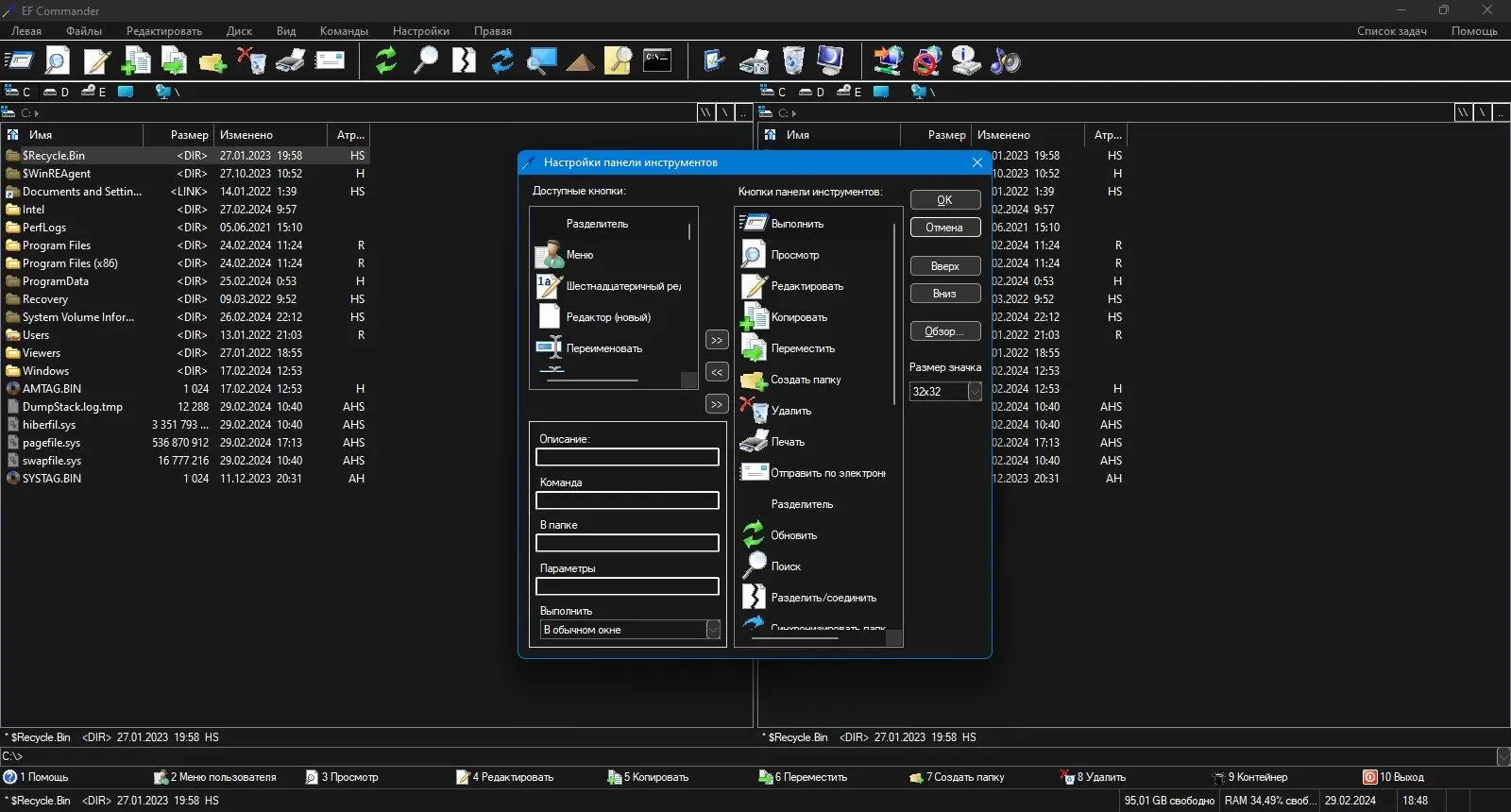The height and width of the screenshot is (812, 1511).
Task: Click the Edit (pencil on page) main toolbar icon
Action: (x=96, y=61)
